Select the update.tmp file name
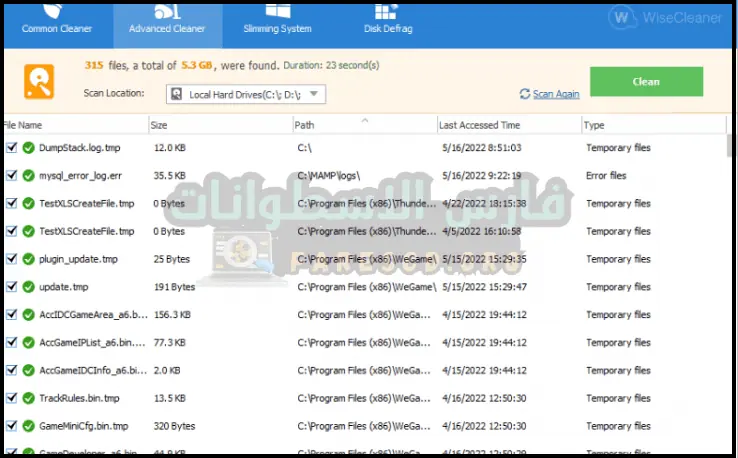738x458 pixels. click(64, 287)
